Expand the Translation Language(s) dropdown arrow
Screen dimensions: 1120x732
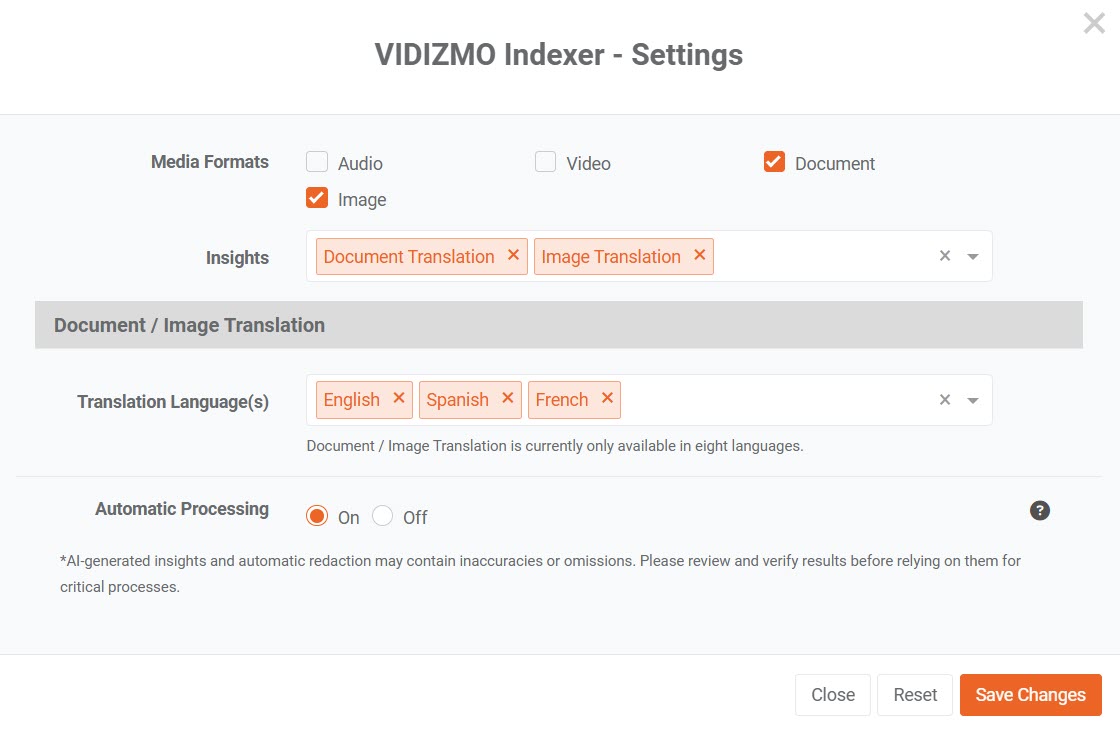coord(973,401)
